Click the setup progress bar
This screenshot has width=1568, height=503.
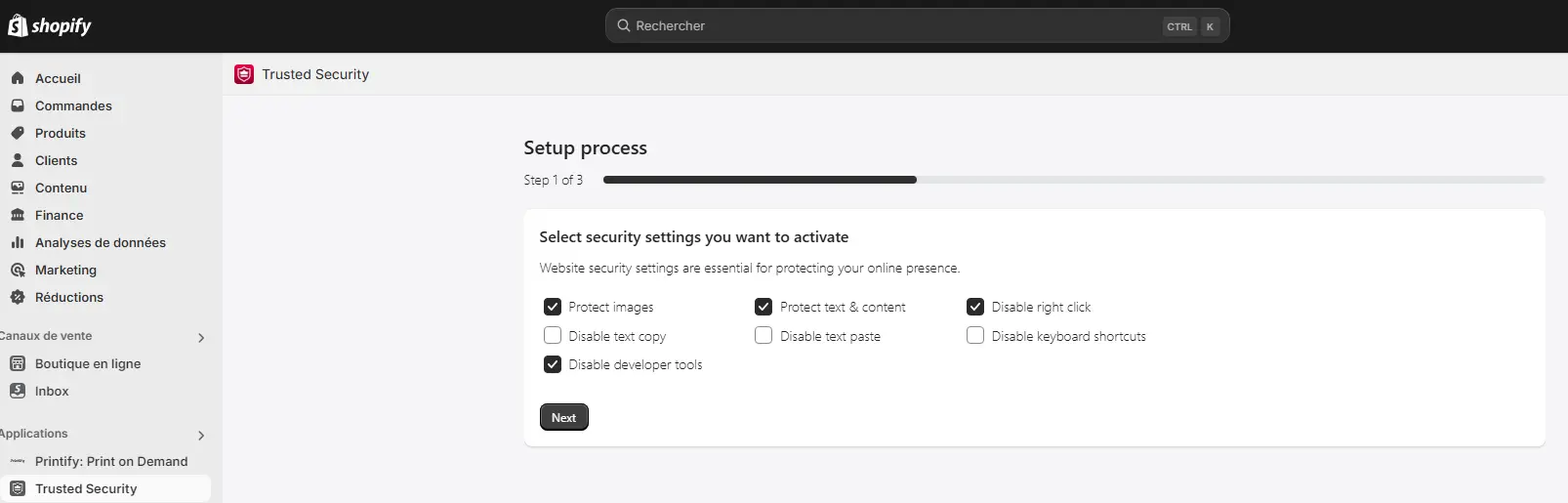coord(1073,180)
